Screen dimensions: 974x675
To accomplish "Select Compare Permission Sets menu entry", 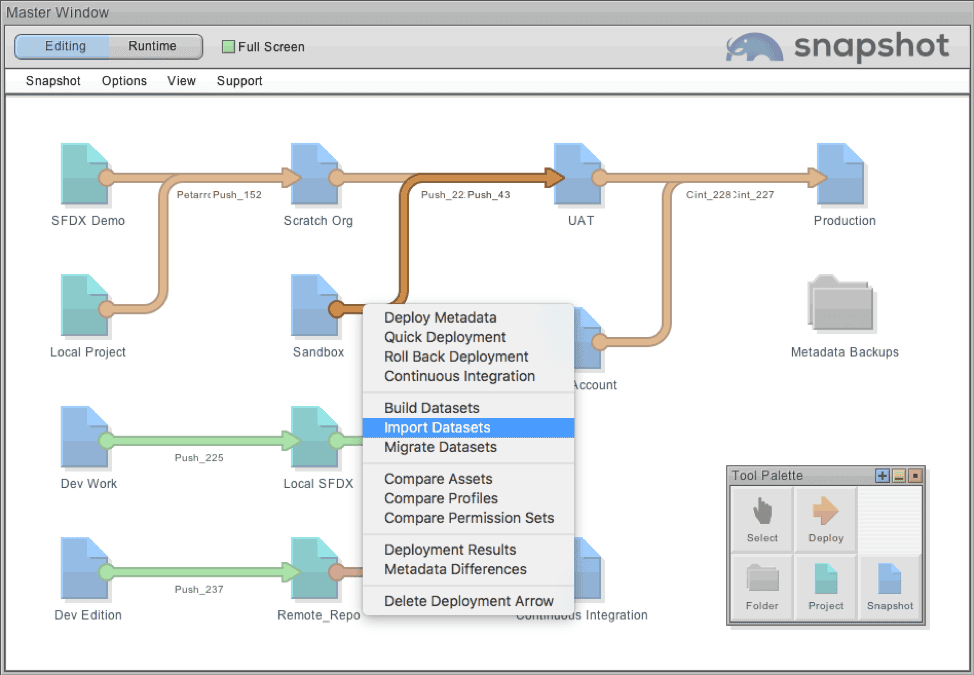I will [x=468, y=518].
